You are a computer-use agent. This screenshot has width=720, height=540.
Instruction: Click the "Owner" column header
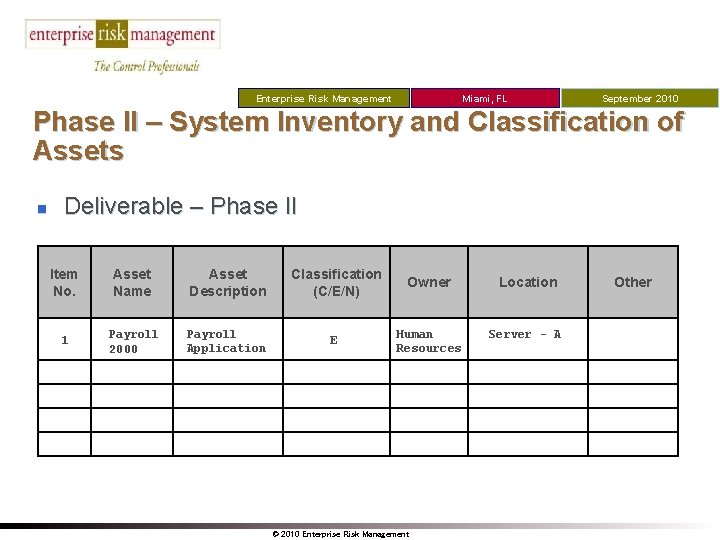(x=429, y=282)
